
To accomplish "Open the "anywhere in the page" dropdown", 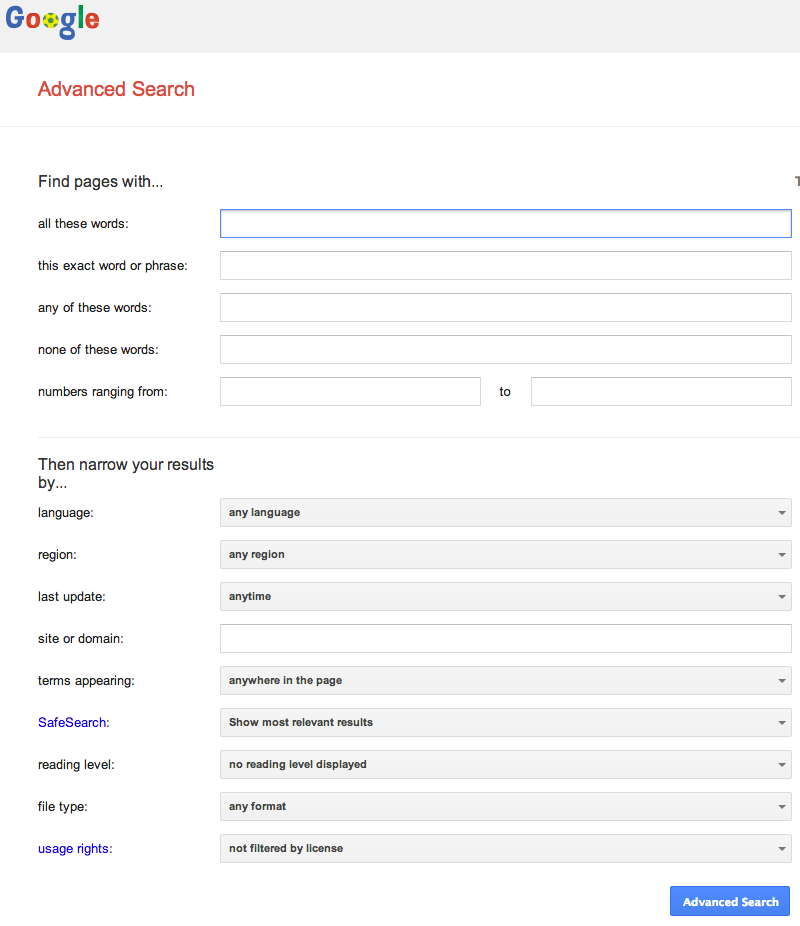I will tap(505, 680).
